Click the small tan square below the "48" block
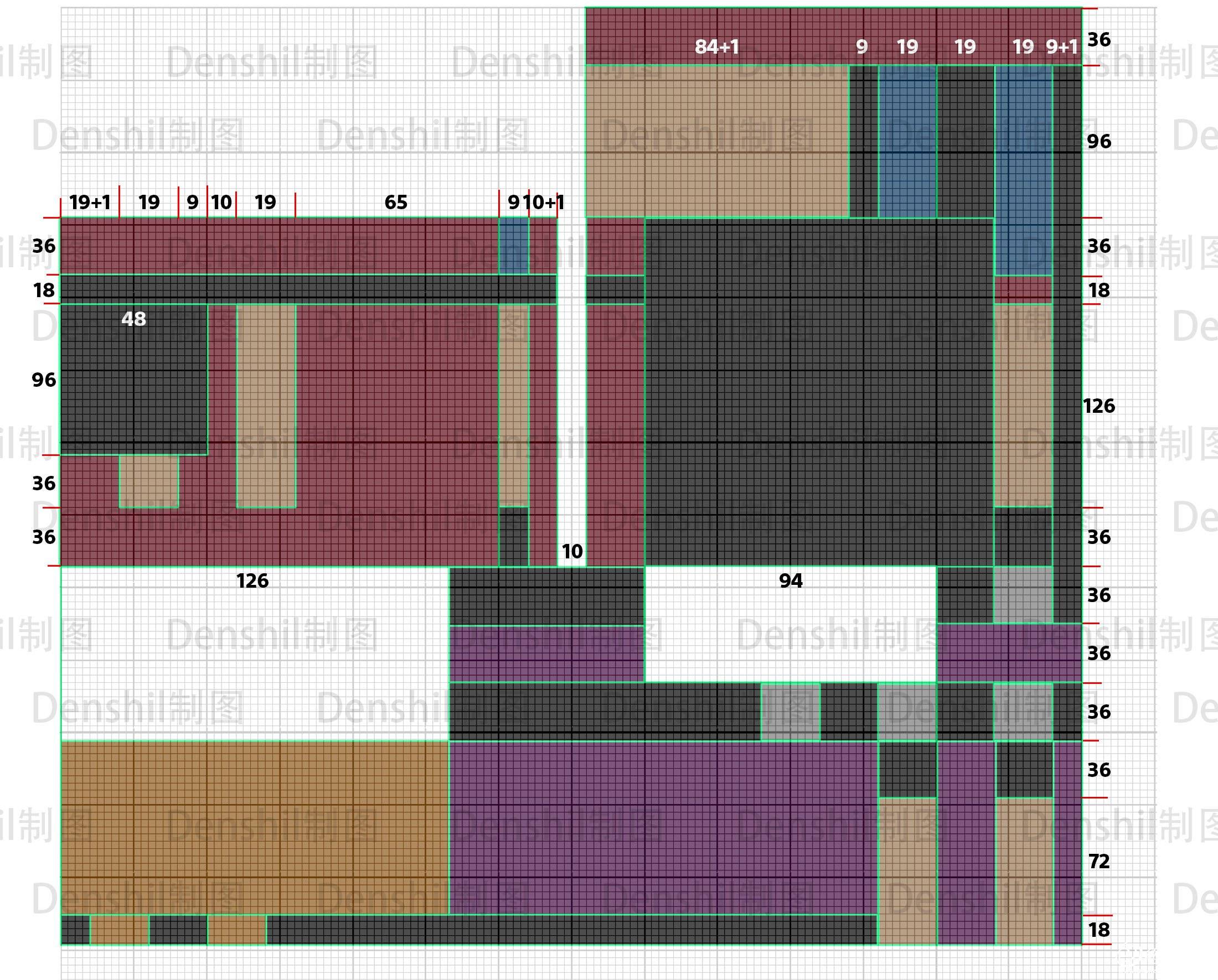This screenshot has width=1218, height=980. [x=149, y=481]
